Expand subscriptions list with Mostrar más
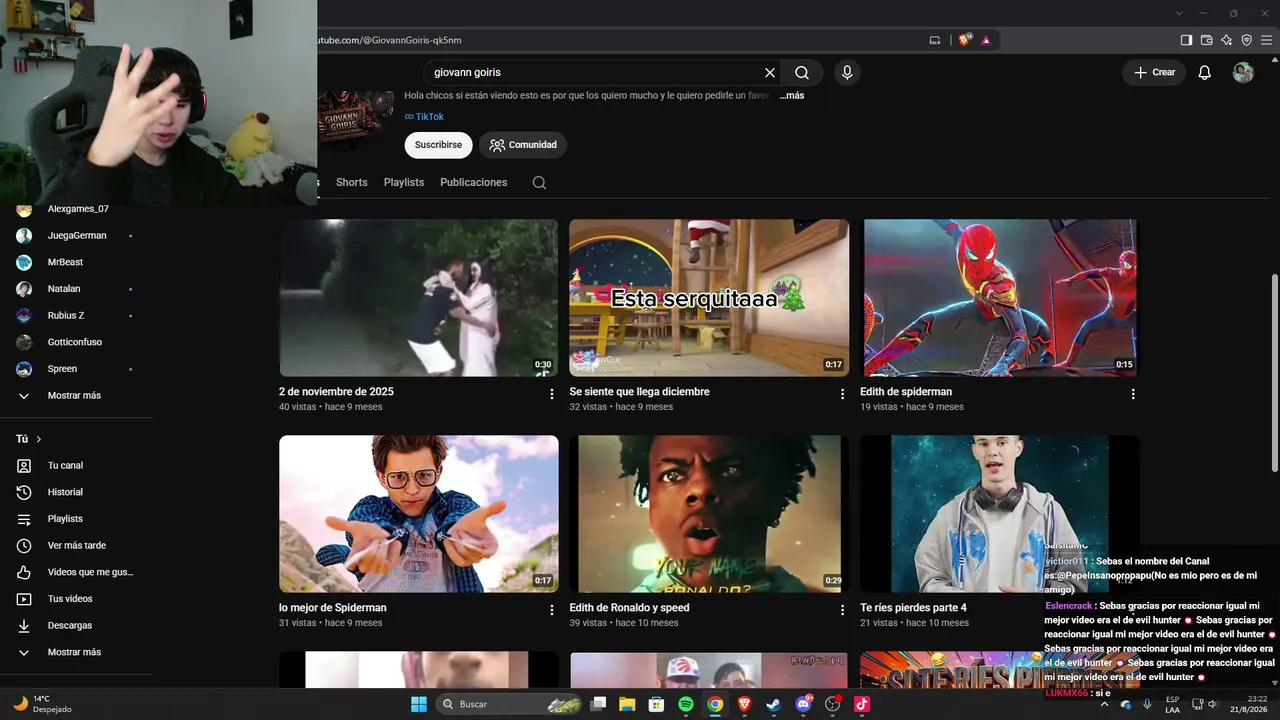The height and width of the screenshot is (720, 1280). [x=76, y=396]
